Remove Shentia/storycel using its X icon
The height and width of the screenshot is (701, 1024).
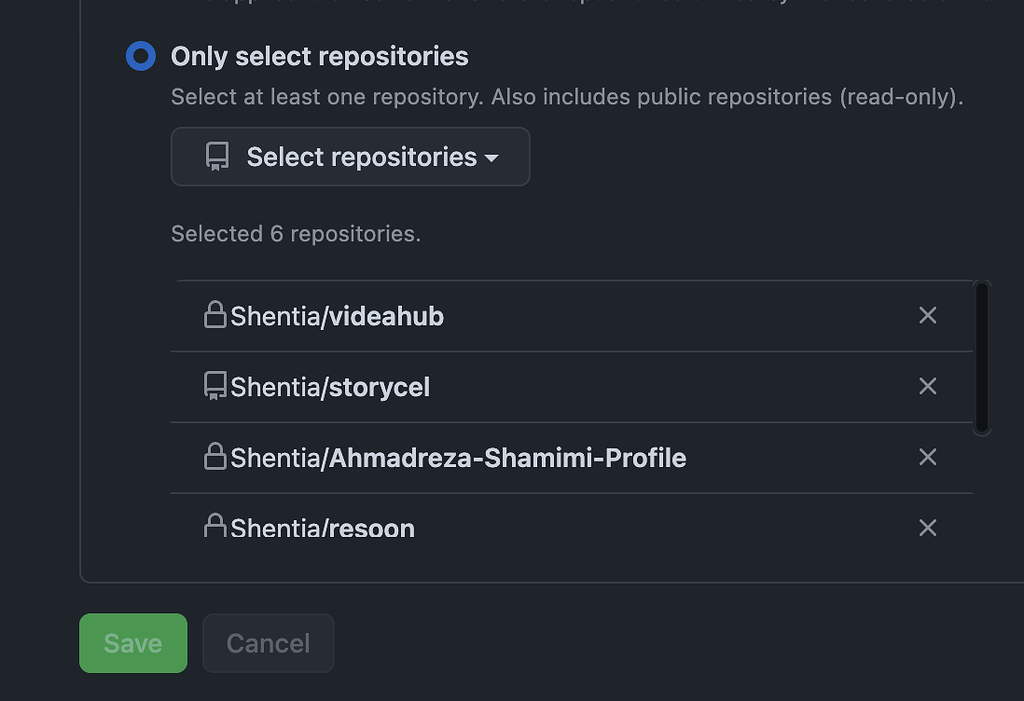tap(927, 387)
